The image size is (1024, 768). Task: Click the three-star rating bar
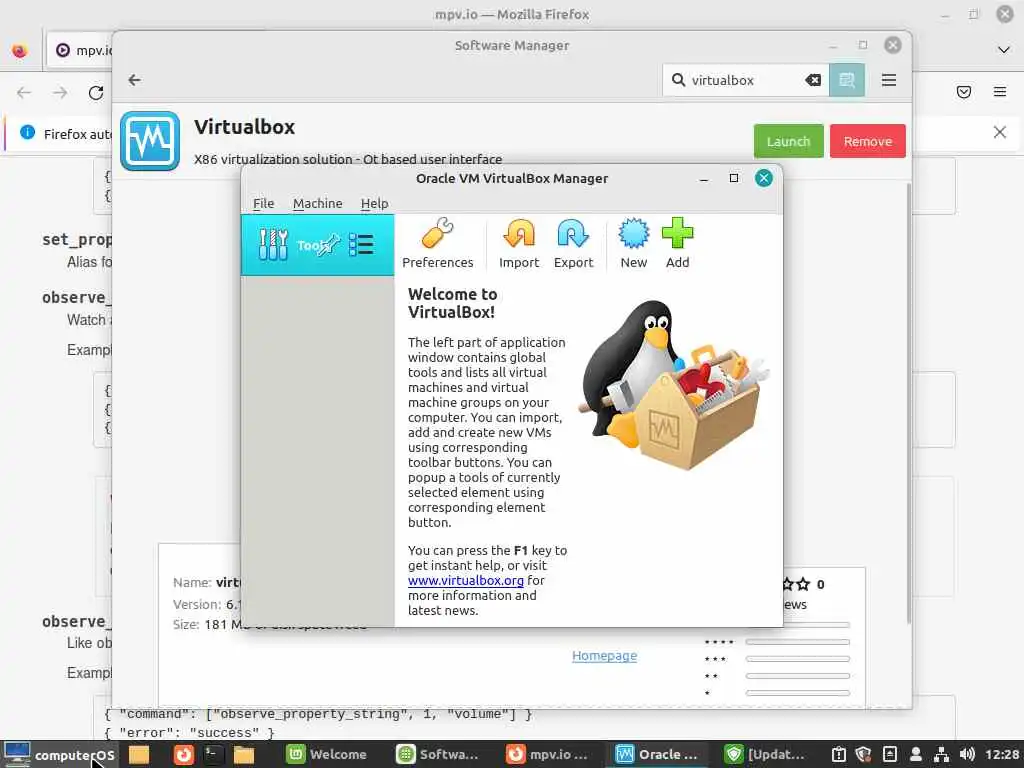(x=797, y=659)
